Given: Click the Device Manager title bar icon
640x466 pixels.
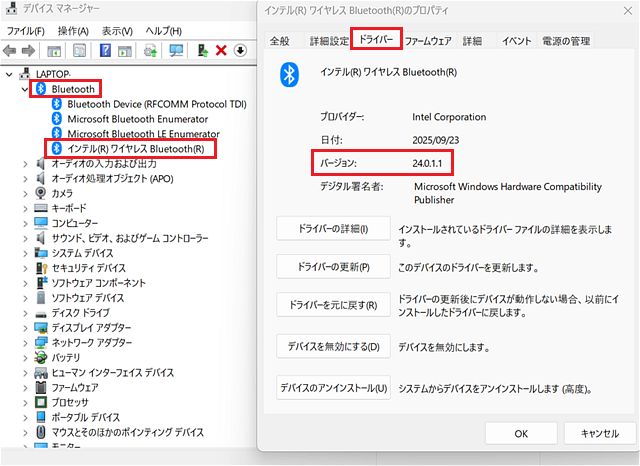Looking at the screenshot, I should (x=11, y=8).
